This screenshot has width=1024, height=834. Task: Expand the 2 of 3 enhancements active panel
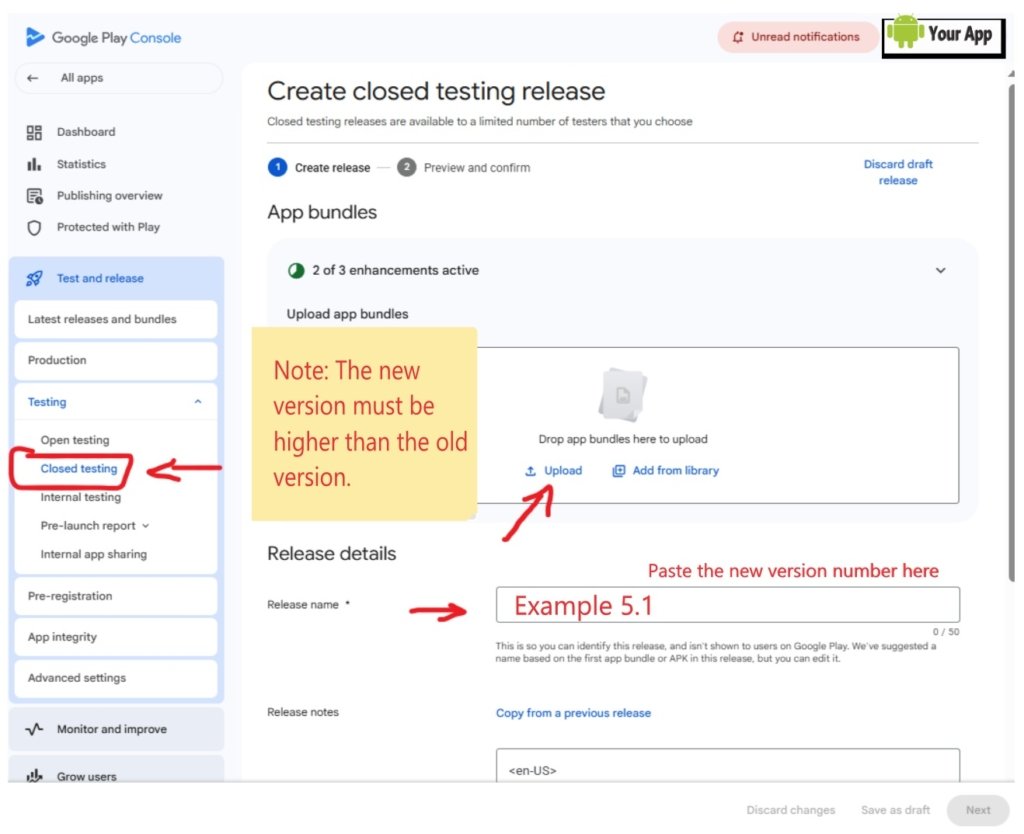(940, 270)
